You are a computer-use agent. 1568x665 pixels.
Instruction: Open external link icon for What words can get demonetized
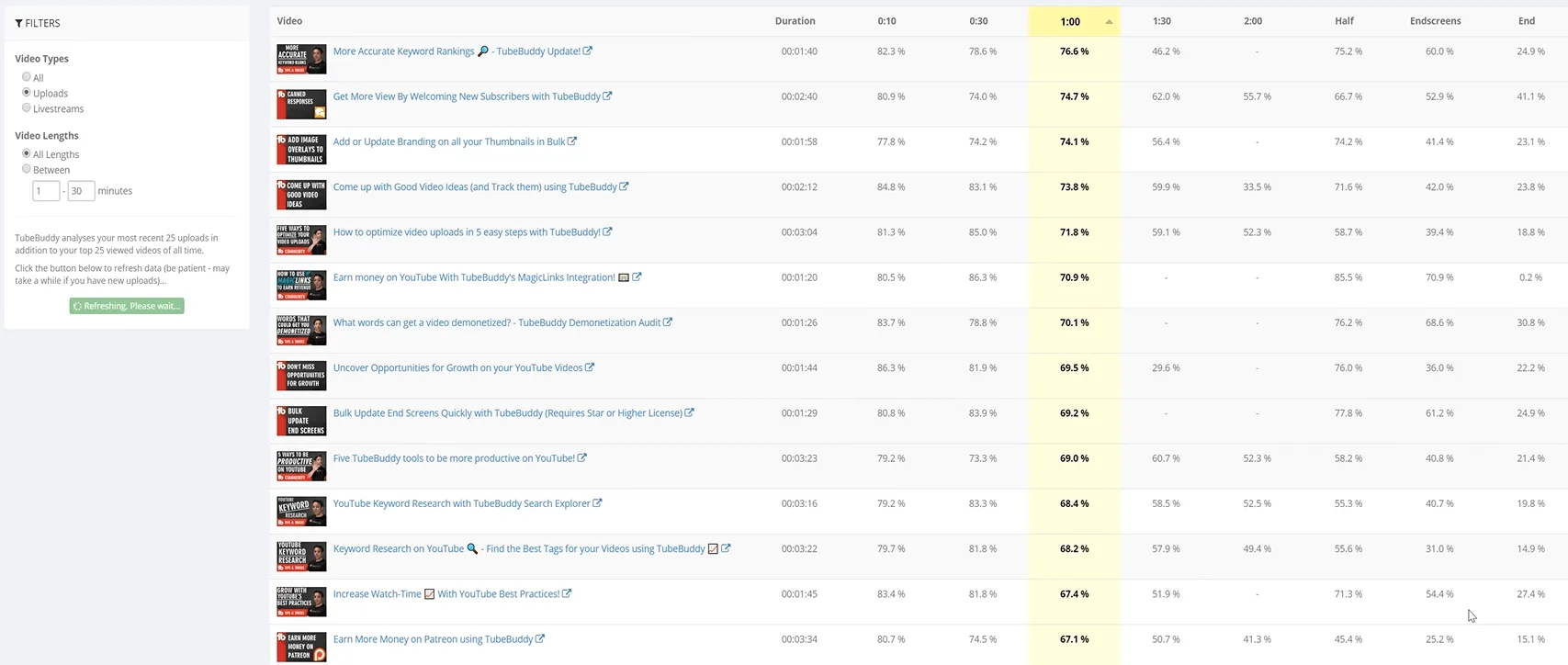(668, 322)
